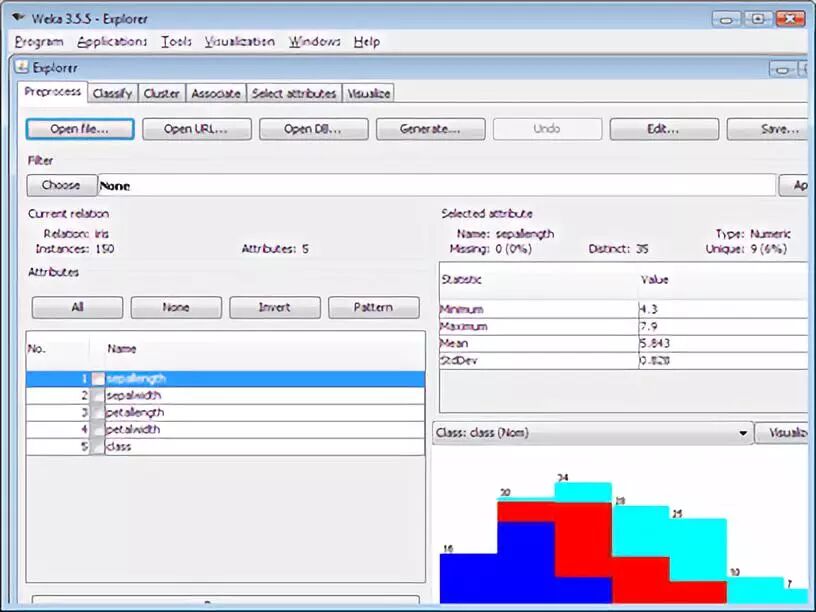Screen dimensions: 816x612
Task: Switch to the Visualize tab
Action: [x=368, y=94]
